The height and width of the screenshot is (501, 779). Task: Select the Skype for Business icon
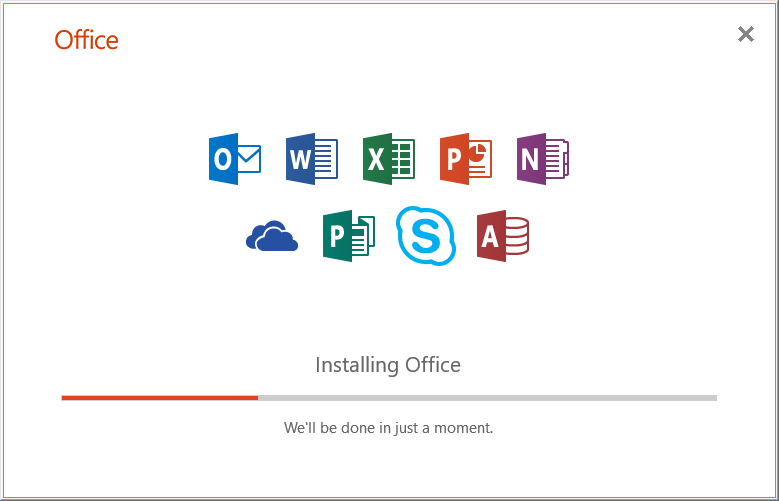[x=426, y=236]
